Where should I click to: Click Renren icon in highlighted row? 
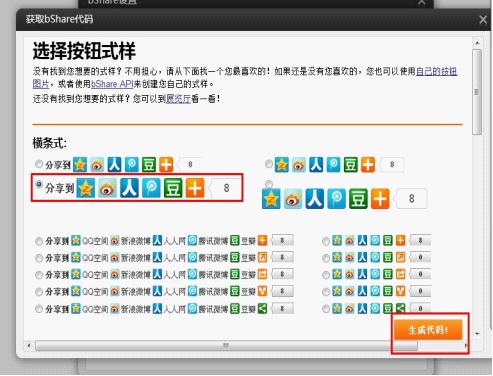129,188
